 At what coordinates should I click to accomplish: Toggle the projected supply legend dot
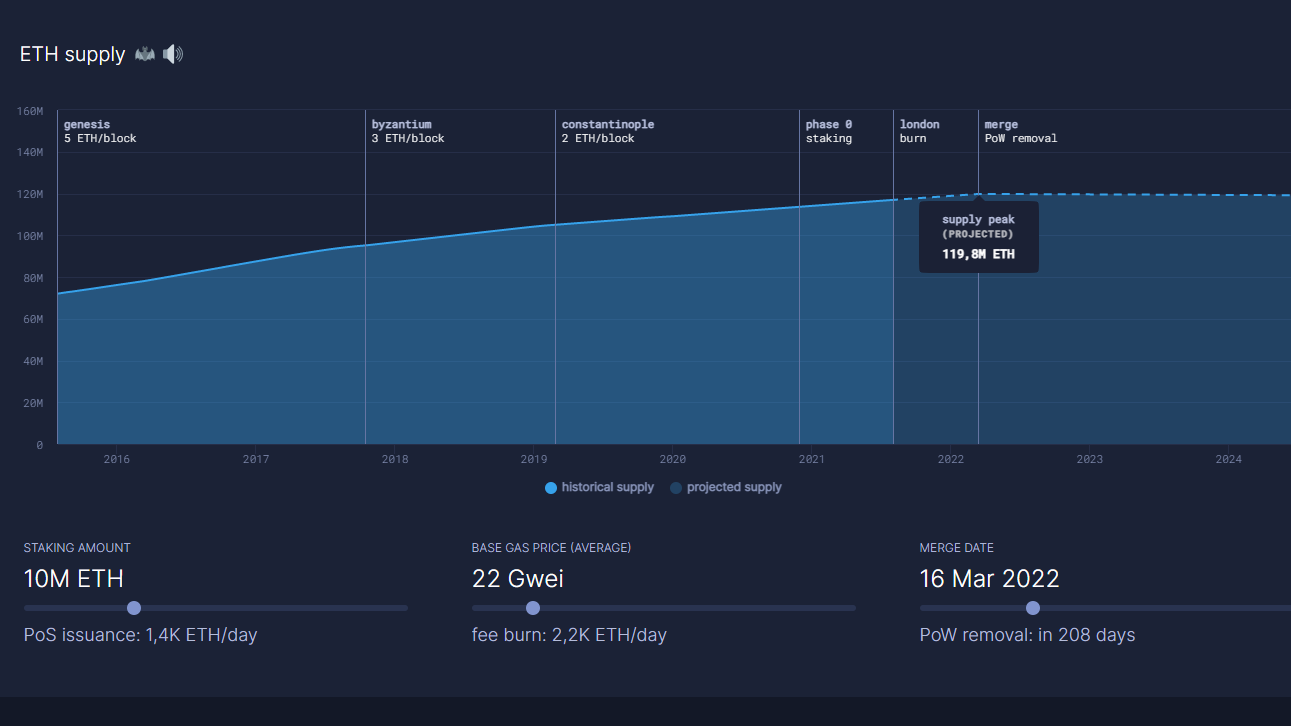(676, 488)
